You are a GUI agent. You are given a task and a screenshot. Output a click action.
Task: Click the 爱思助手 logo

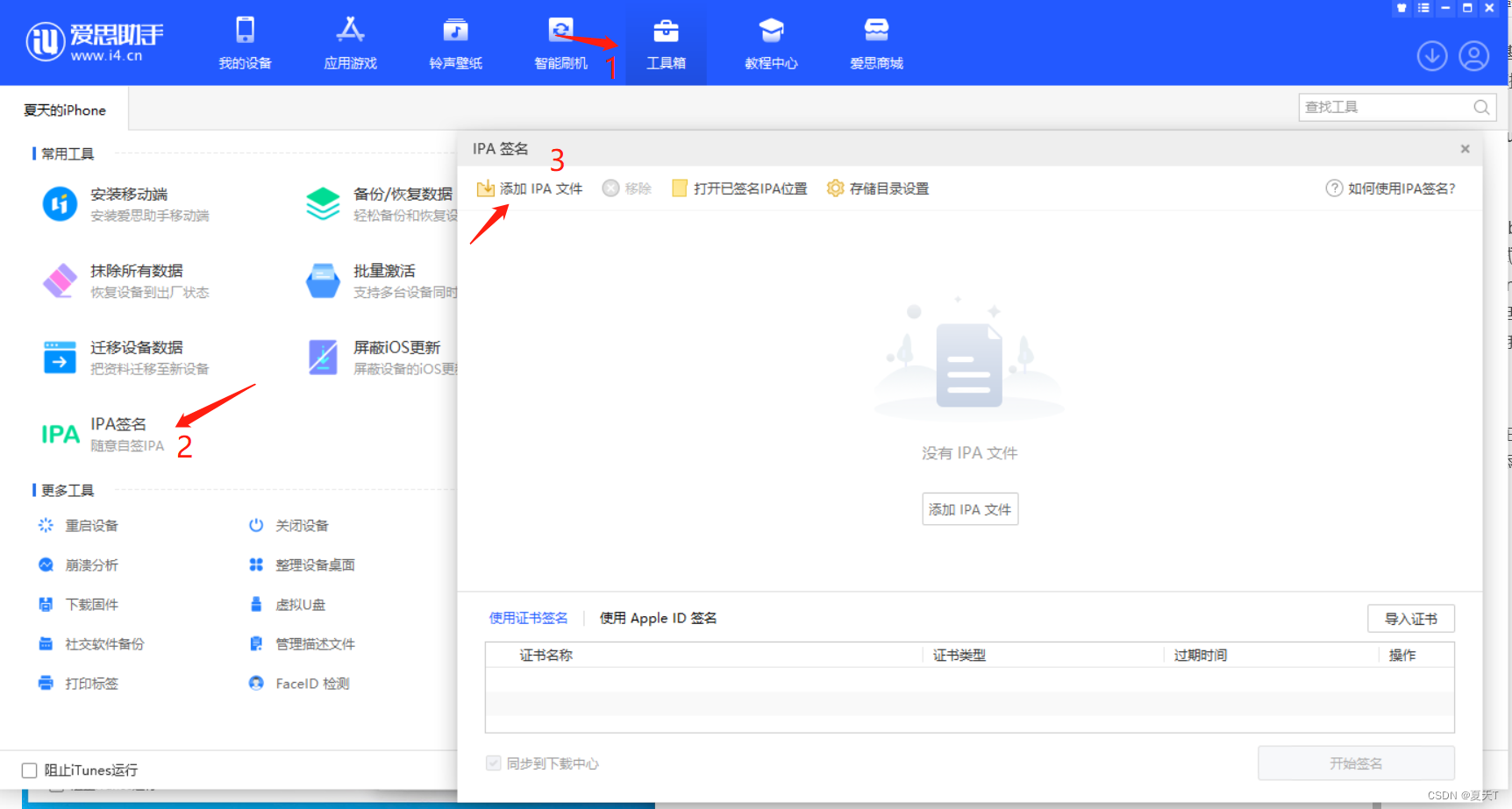95,41
